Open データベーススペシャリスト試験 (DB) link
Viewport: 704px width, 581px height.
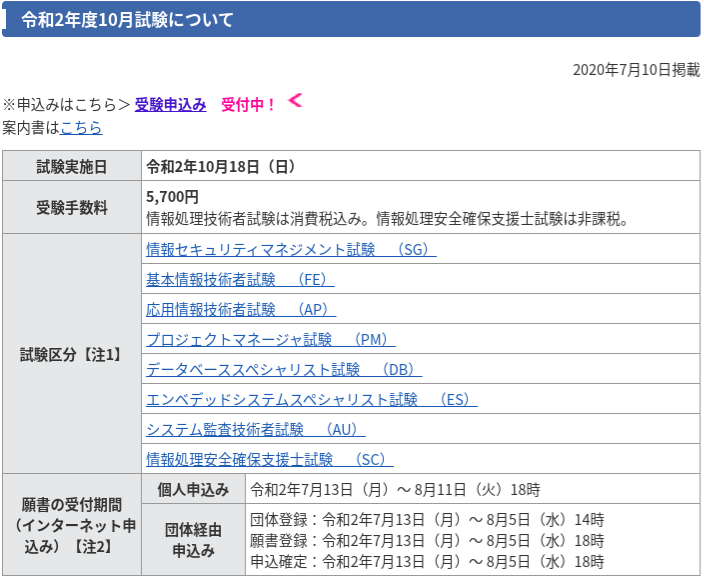284,370
